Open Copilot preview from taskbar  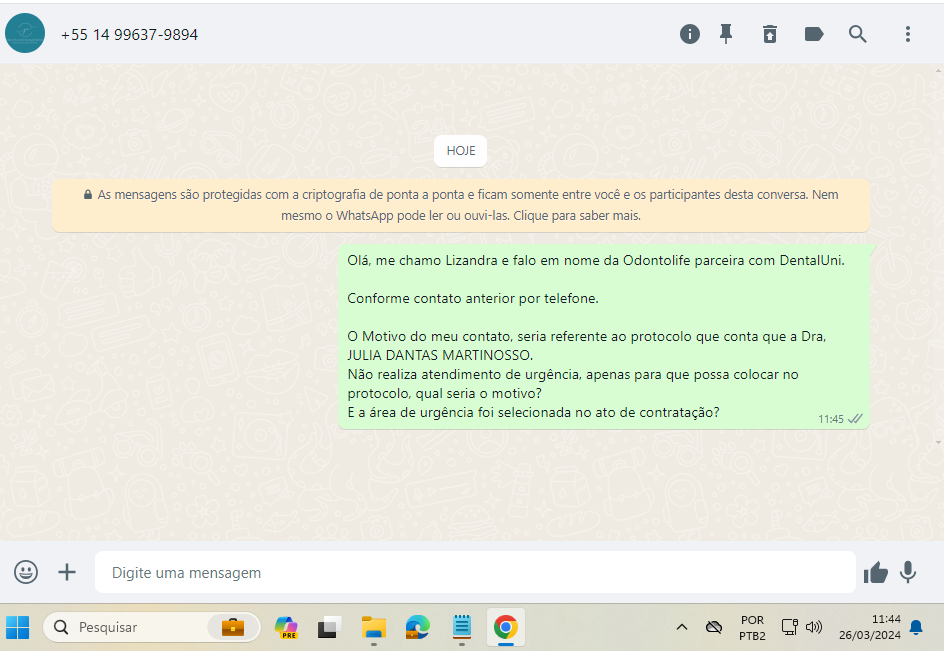[286, 628]
